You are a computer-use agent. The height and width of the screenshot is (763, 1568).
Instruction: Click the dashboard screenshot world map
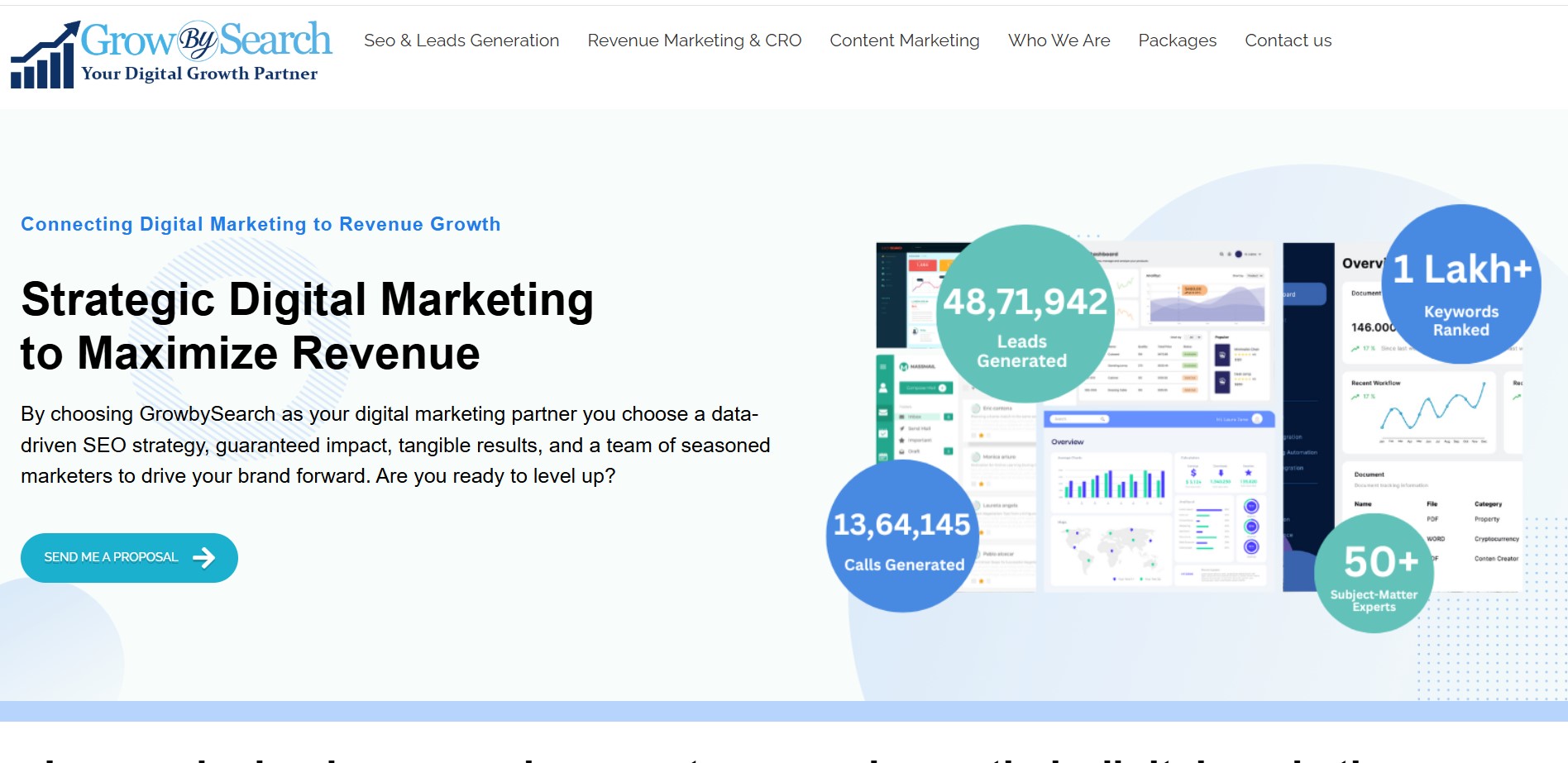point(1112,550)
